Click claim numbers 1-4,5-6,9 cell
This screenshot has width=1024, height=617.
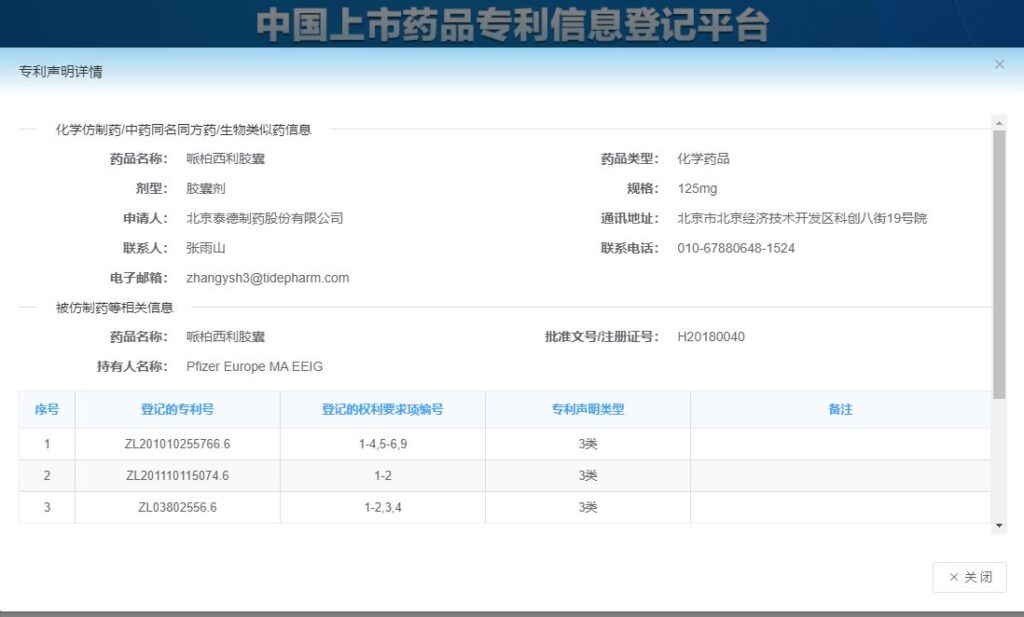coord(383,444)
